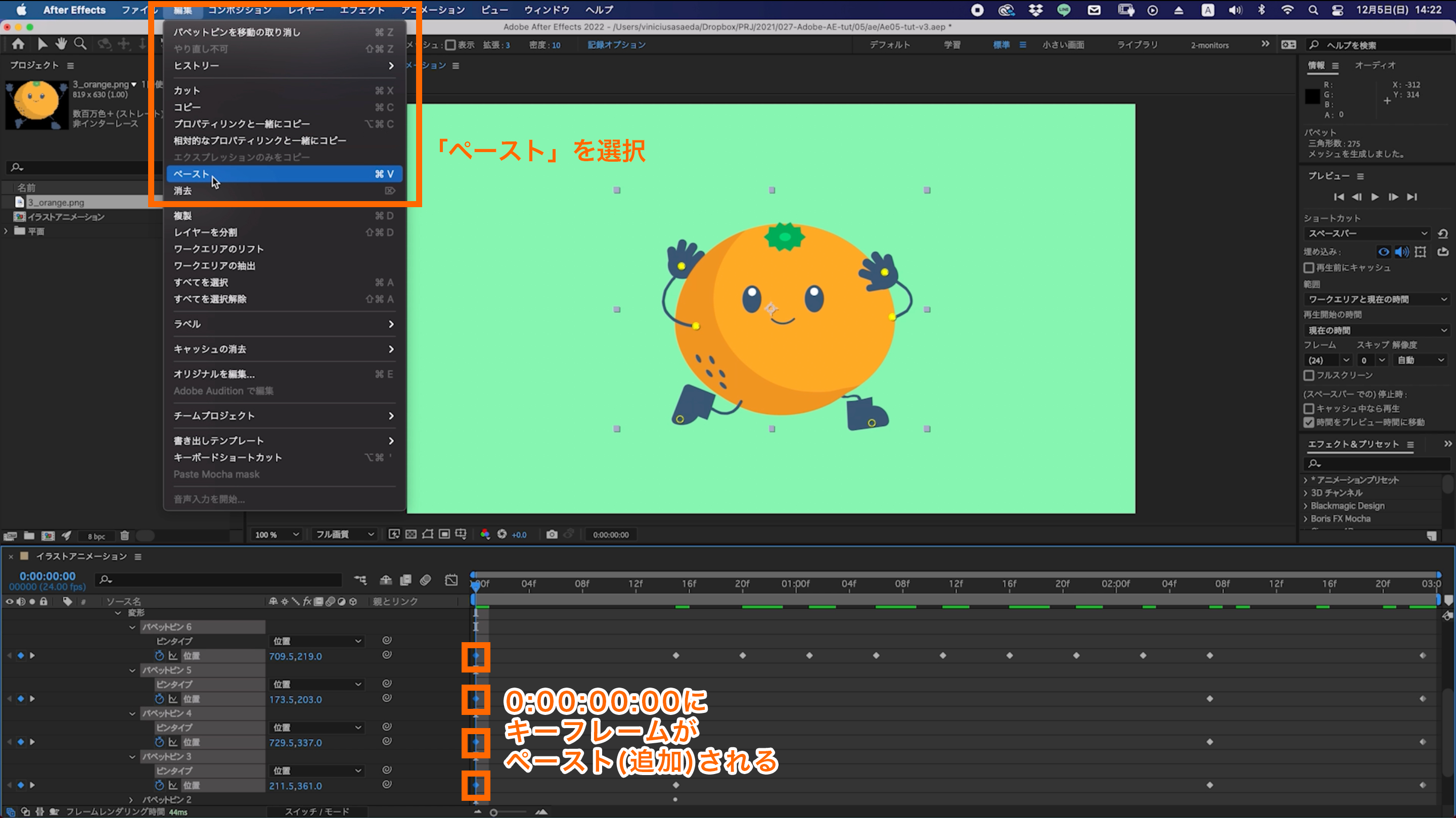The width and height of the screenshot is (1456, 818).
Task: Open the 100% magnification dropdown
Action: 277,535
